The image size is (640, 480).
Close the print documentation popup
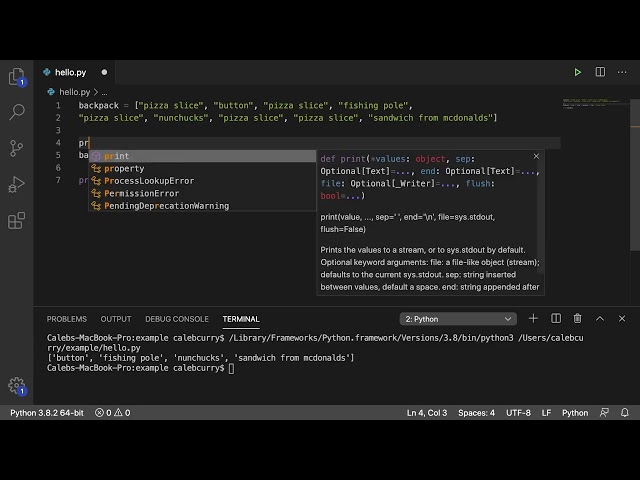pos(536,156)
